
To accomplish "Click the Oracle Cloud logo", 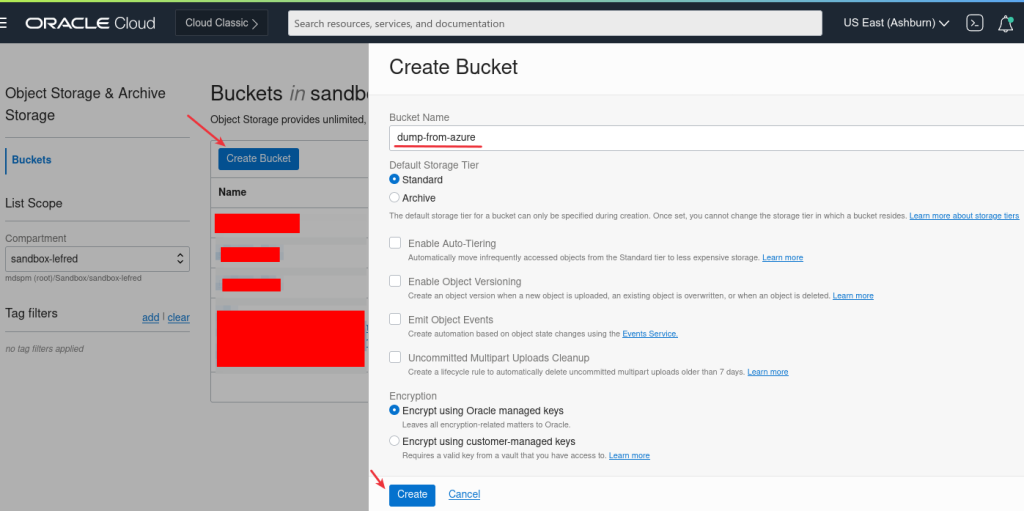I will coord(90,24).
